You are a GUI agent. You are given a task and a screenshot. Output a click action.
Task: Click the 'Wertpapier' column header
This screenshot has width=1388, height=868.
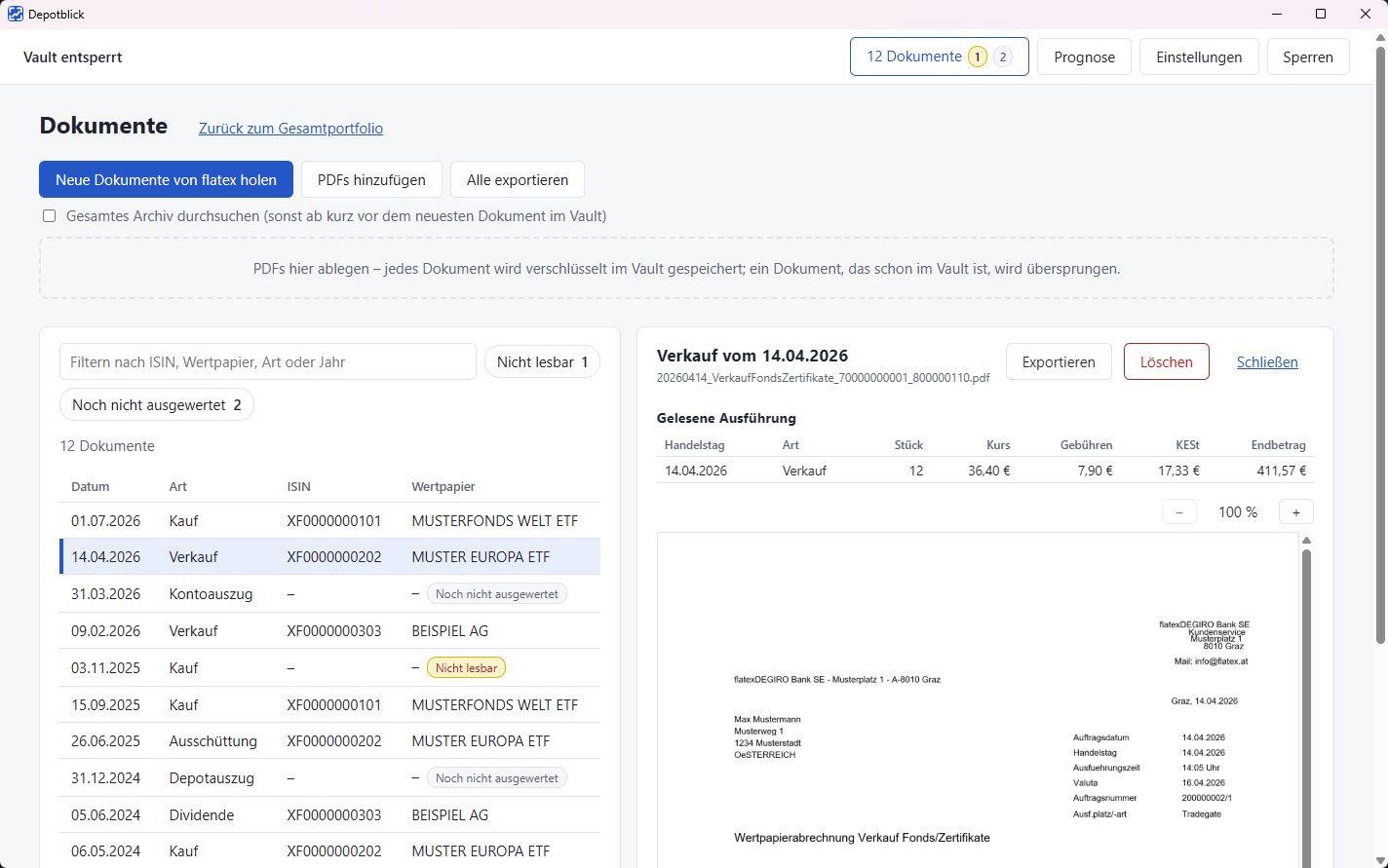(443, 487)
